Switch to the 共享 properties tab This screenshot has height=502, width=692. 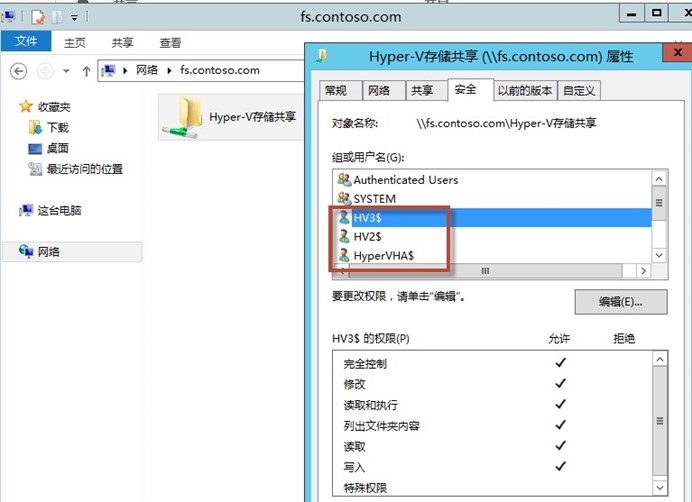point(426,91)
